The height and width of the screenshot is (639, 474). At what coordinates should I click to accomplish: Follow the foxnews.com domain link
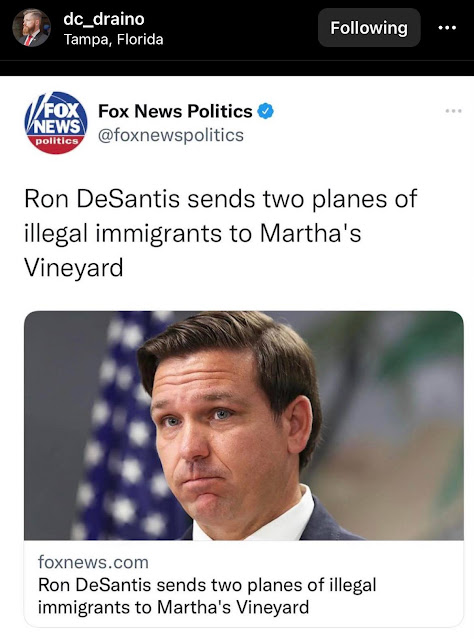coord(93,562)
